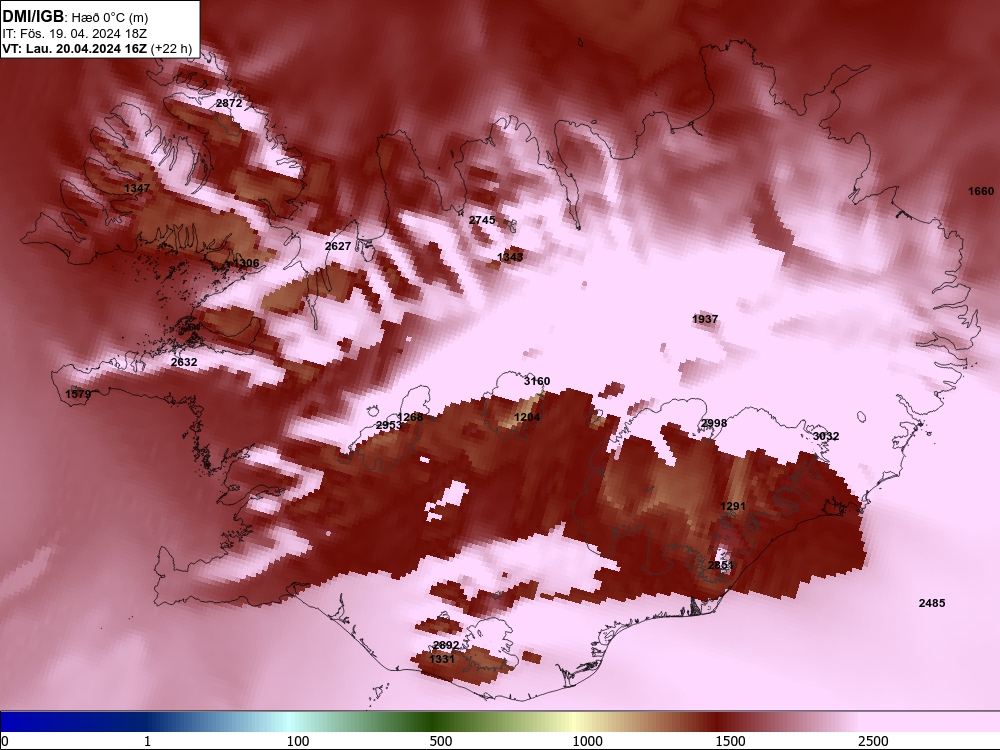Click the map value 1660
This screenshot has width=1000, height=750.
(981, 191)
